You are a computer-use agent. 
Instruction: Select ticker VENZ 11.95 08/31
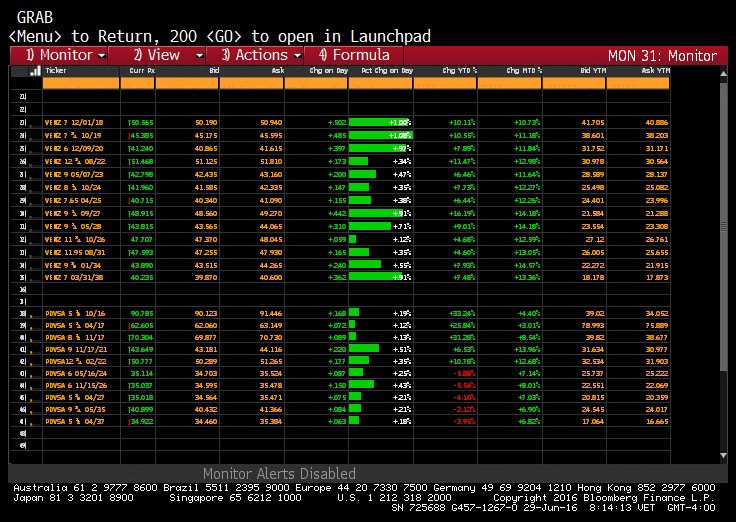75,253
